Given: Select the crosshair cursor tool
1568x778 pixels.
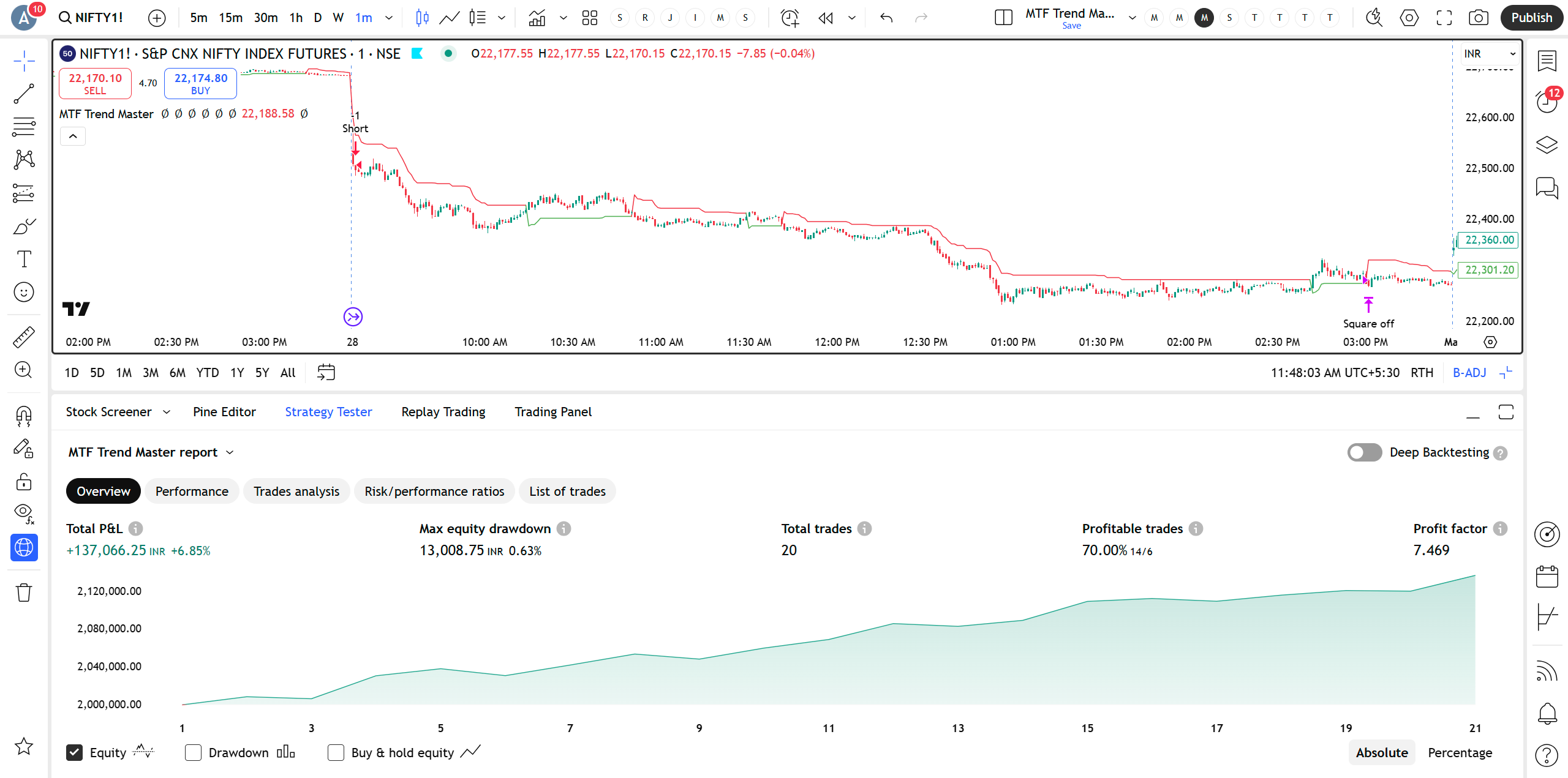Looking at the screenshot, I should click(x=24, y=61).
